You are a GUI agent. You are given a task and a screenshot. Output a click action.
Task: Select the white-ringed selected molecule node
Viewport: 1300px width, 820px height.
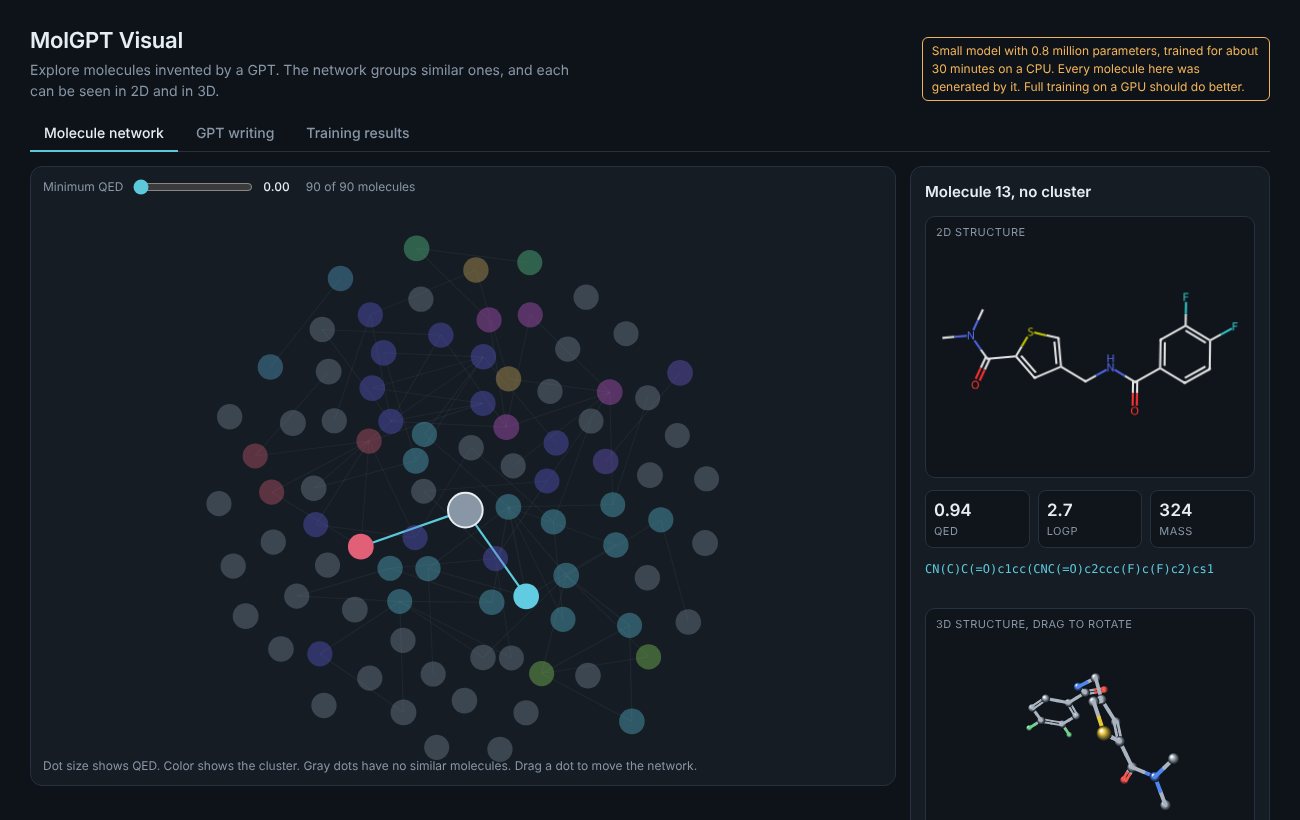pyautogui.click(x=465, y=510)
